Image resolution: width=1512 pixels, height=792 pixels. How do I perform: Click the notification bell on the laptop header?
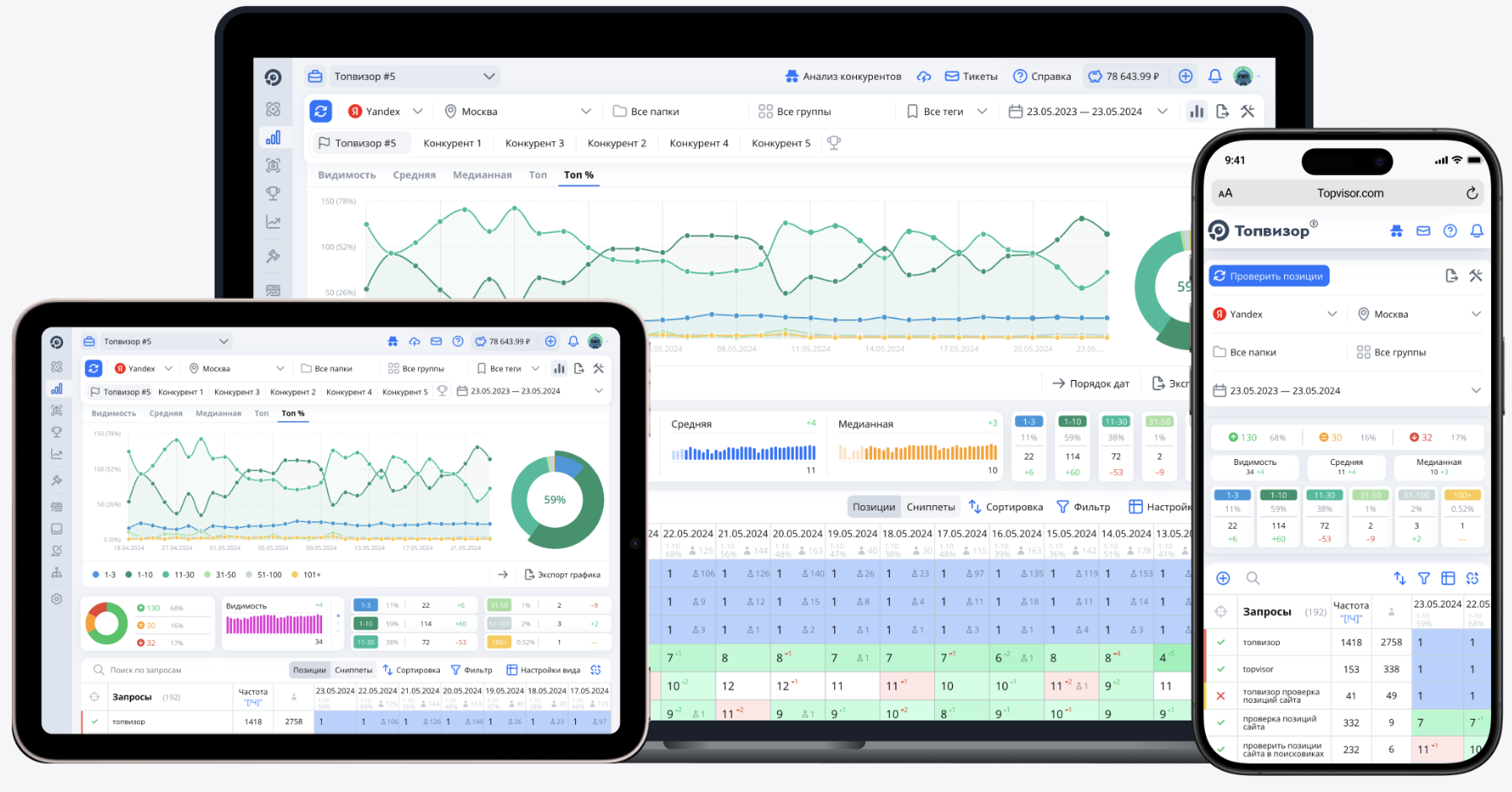pyautogui.click(x=1215, y=77)
